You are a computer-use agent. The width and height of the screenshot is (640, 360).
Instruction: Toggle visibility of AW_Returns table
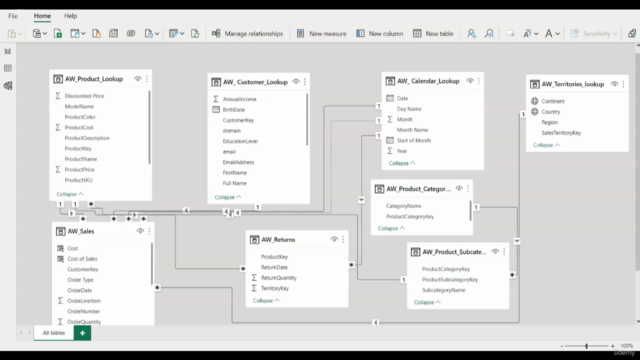334,240
